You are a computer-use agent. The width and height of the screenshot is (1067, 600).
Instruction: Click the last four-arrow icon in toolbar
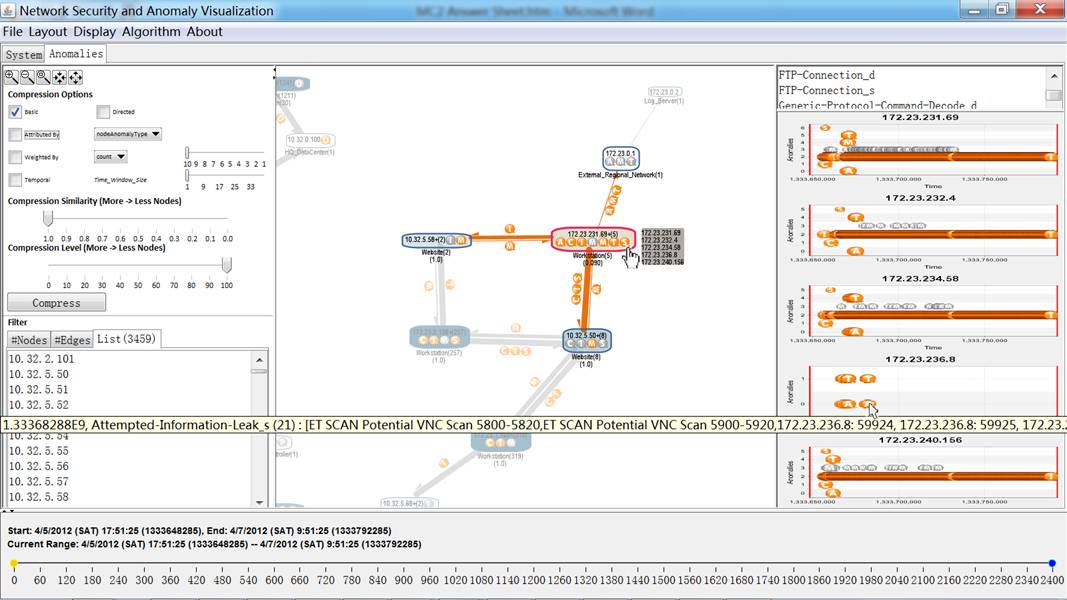click(x=75, y=77)
